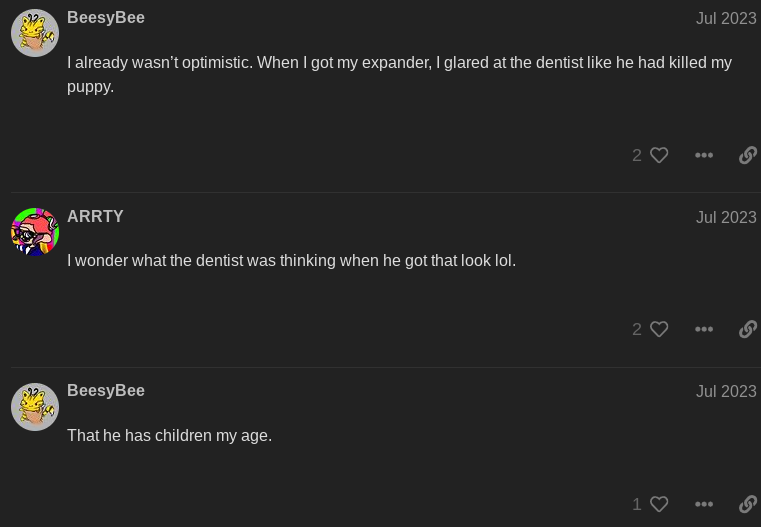Show like count on ARRTY's post
The width and height of the screenshot is (761, 527).
(x=637, y=329)
